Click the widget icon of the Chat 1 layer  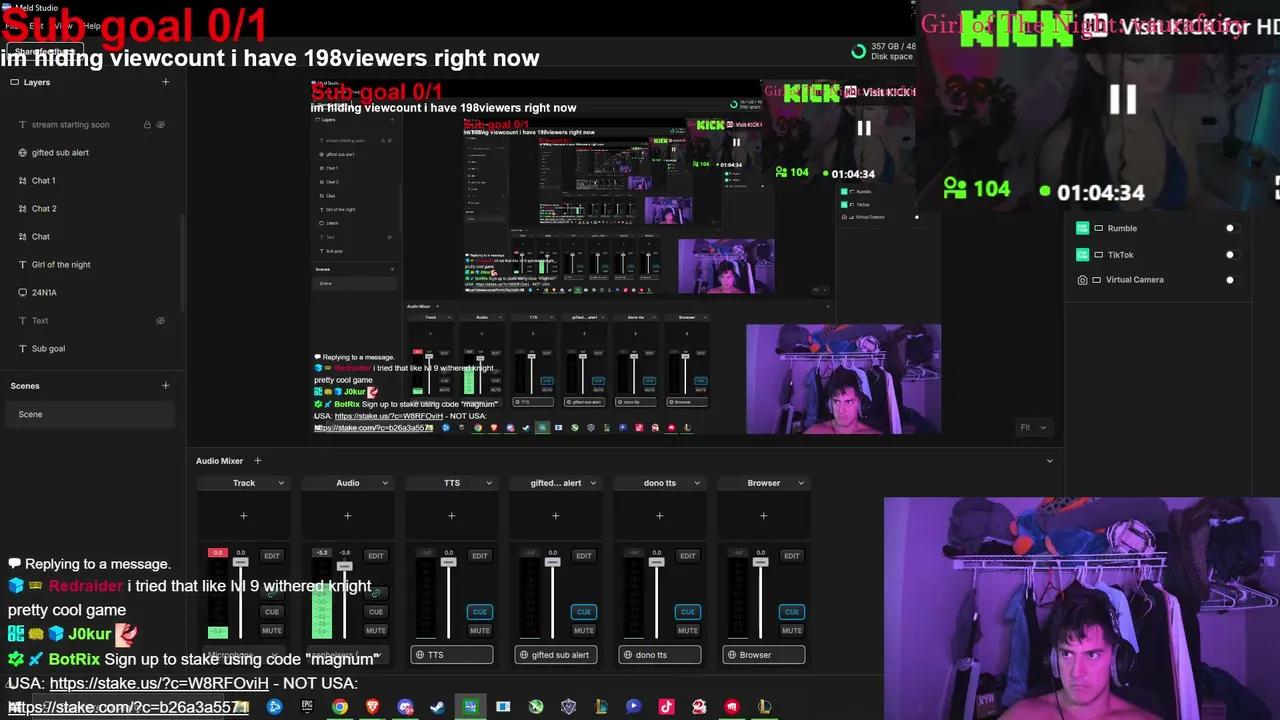point(23,181)
